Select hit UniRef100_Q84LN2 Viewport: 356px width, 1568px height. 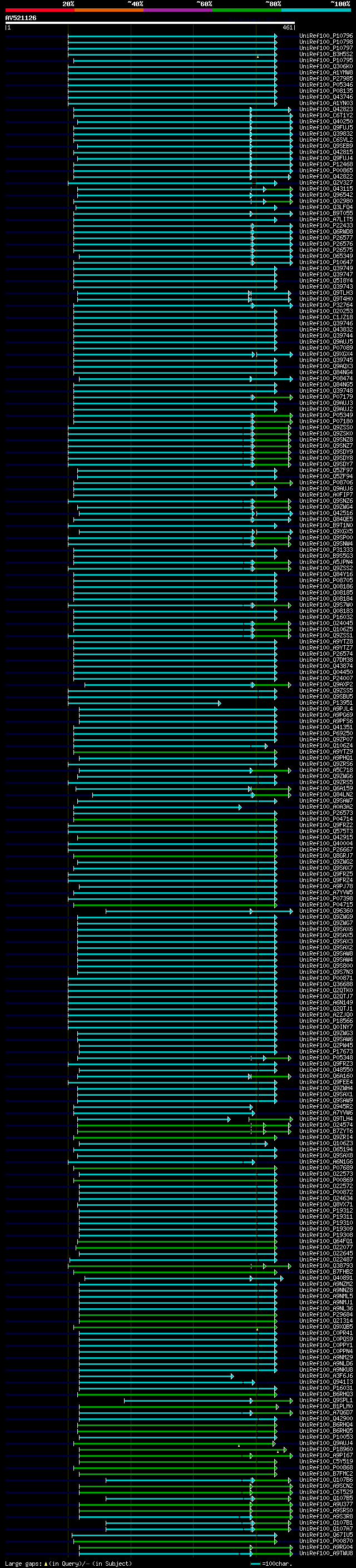pos(326,794)
